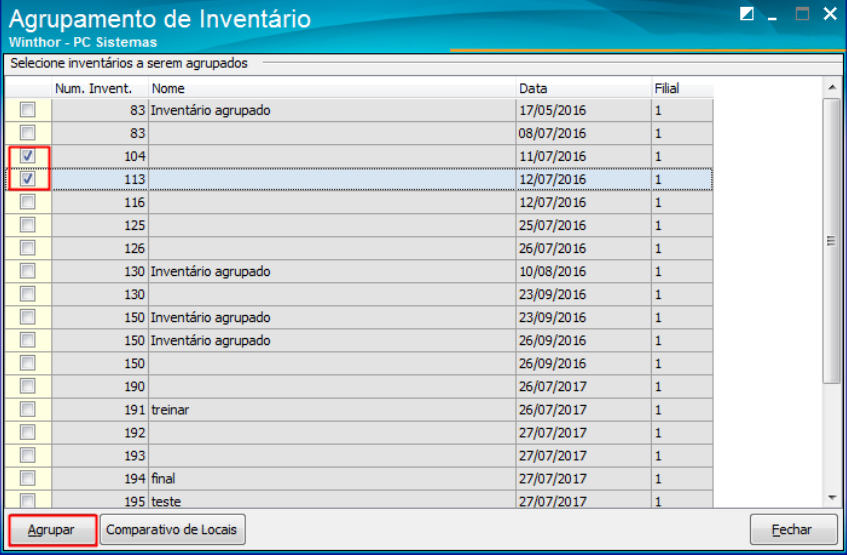Check inventory 116 checkbox

(28, 202)
